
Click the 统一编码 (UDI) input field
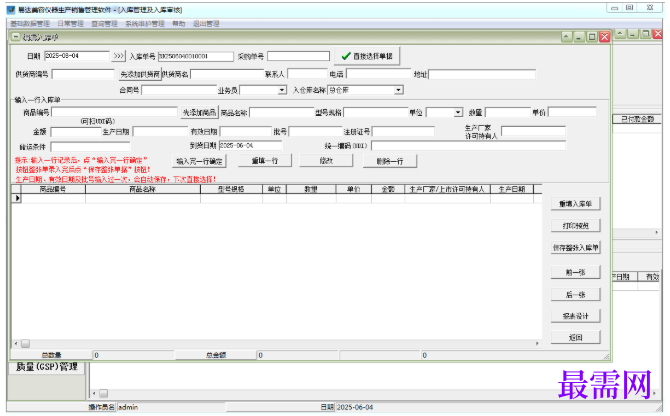(469, 146)
